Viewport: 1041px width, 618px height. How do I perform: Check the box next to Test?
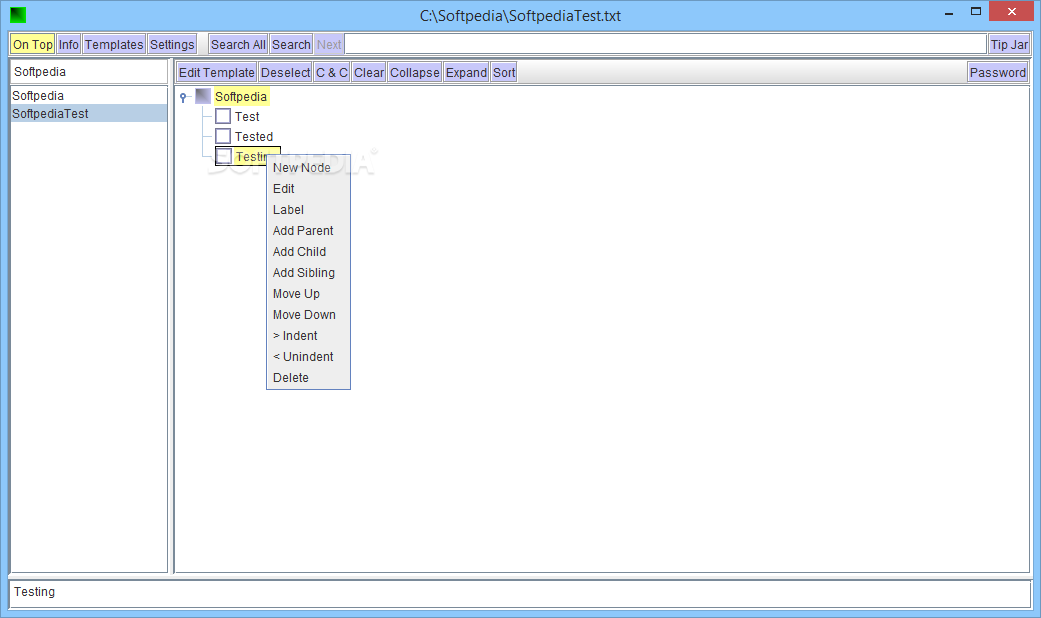pos(223,116)
